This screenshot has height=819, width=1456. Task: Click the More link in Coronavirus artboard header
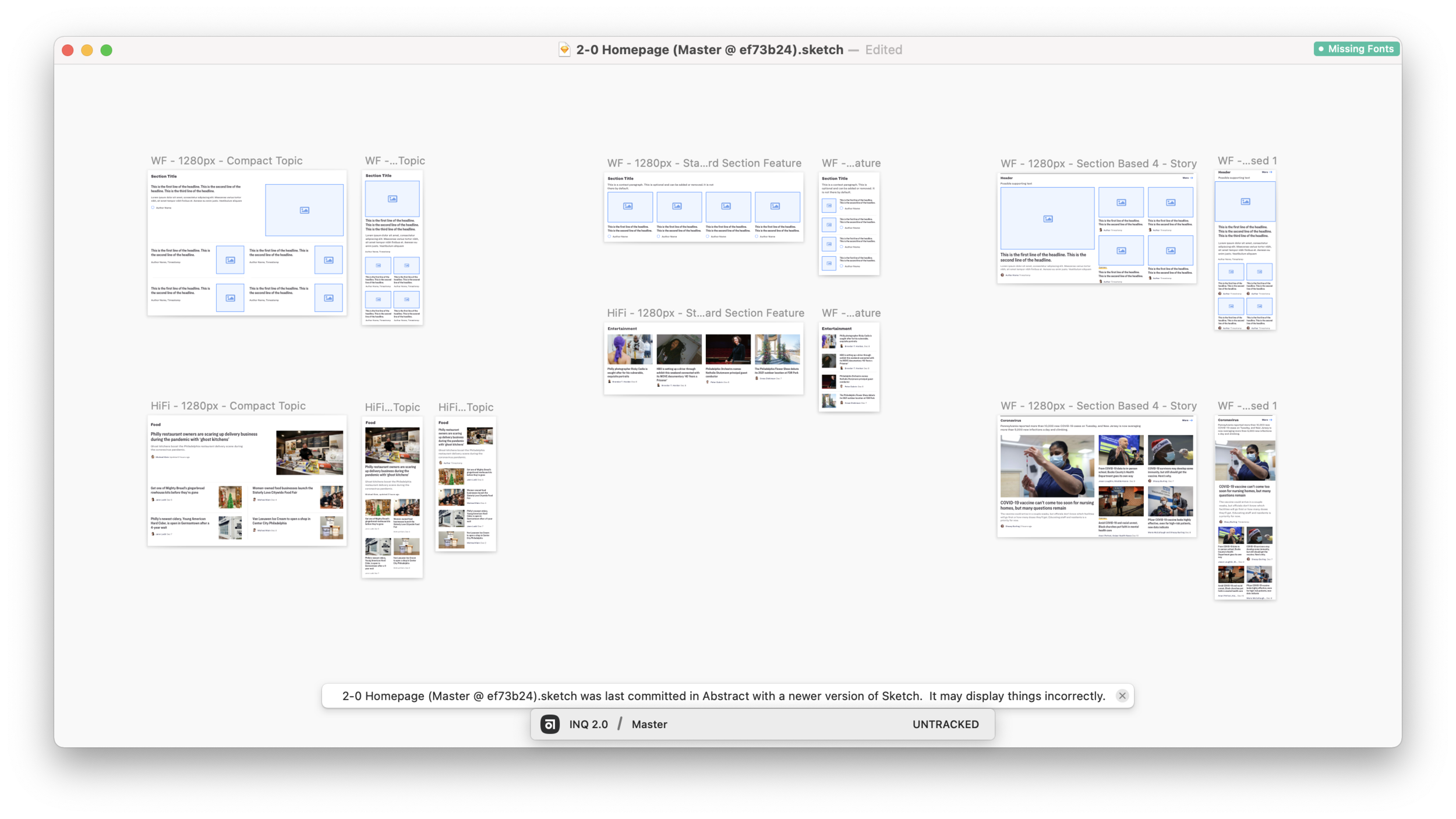pyautogui.click(x=1186, y=420)
